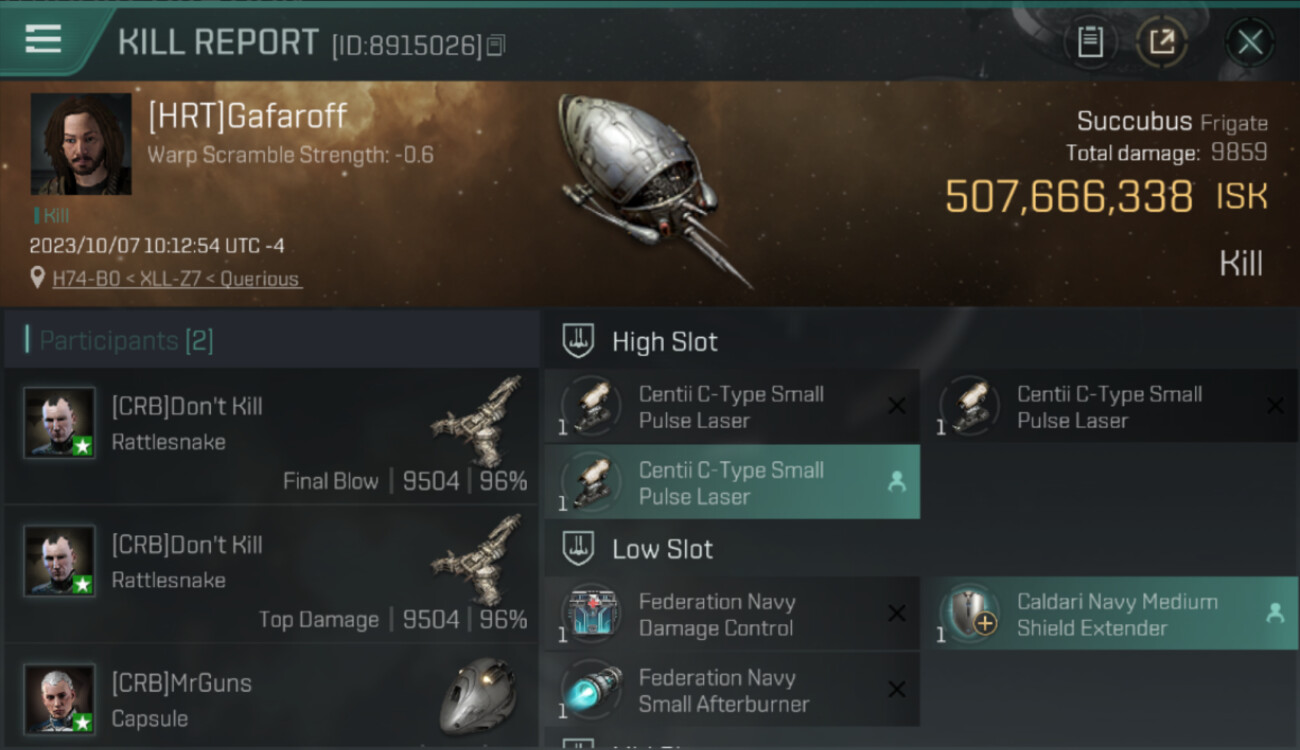Tap the Capsule ship icon
The width and height of the screenshot is (1300, 750).
478,696
